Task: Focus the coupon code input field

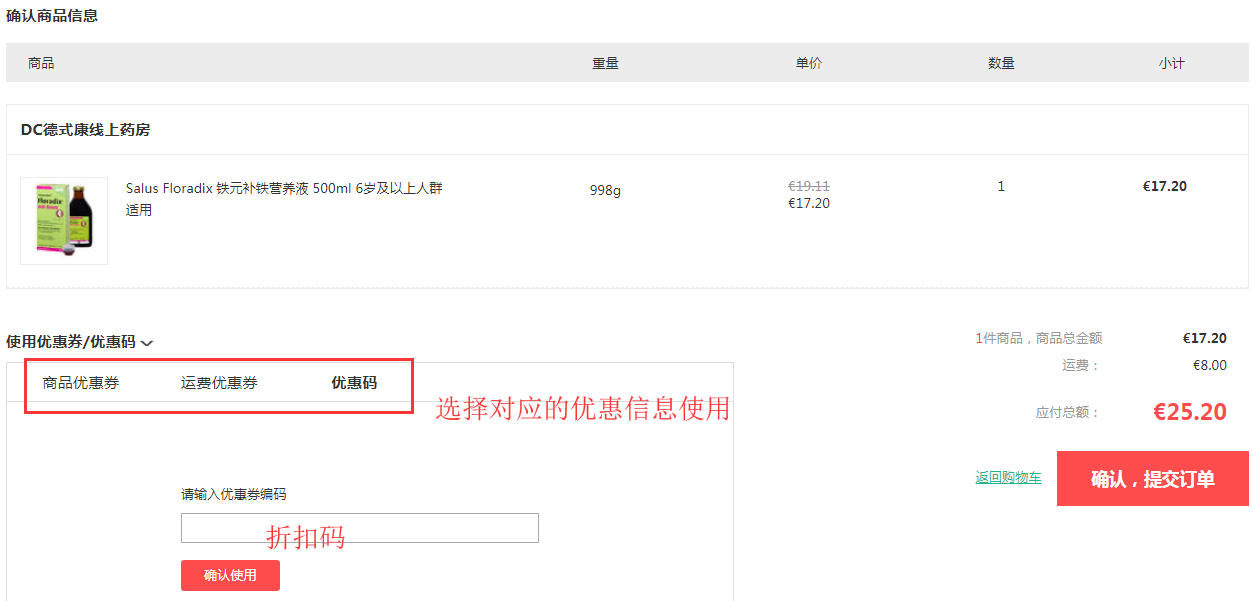Action: click(359, 528)
